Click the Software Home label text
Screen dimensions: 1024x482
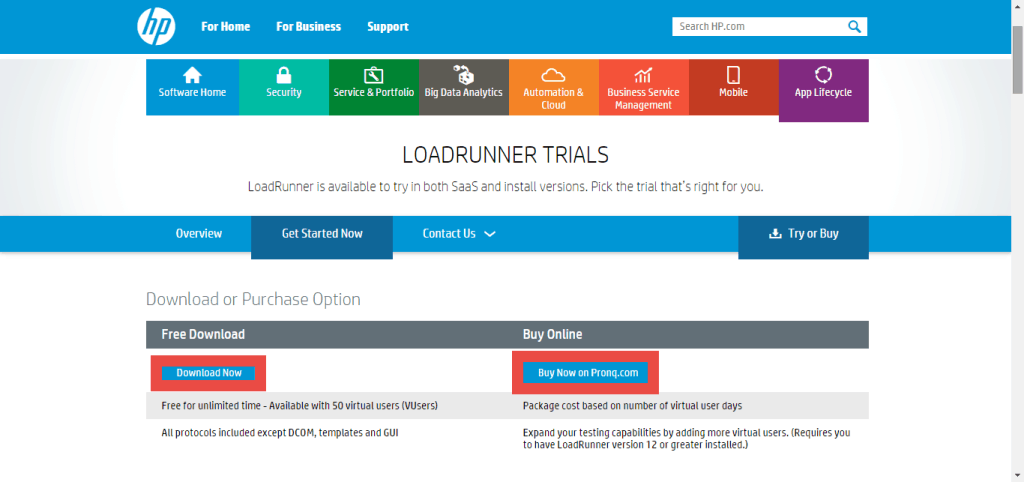click(192, 93)
